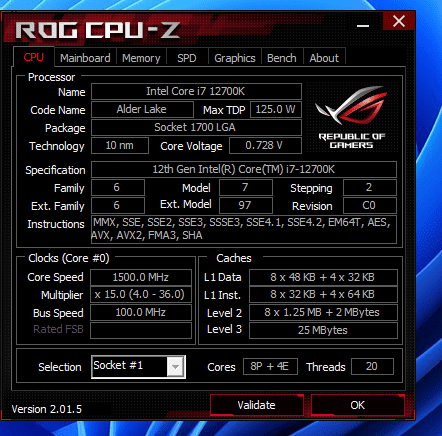Click the processor name Intel Core i7 12700K

pos(196,91)
